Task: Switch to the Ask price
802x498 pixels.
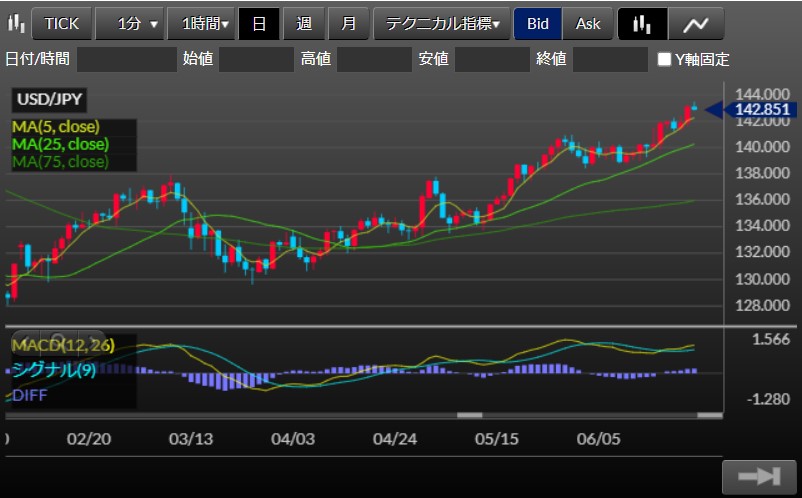Action: tap(588, 24)
